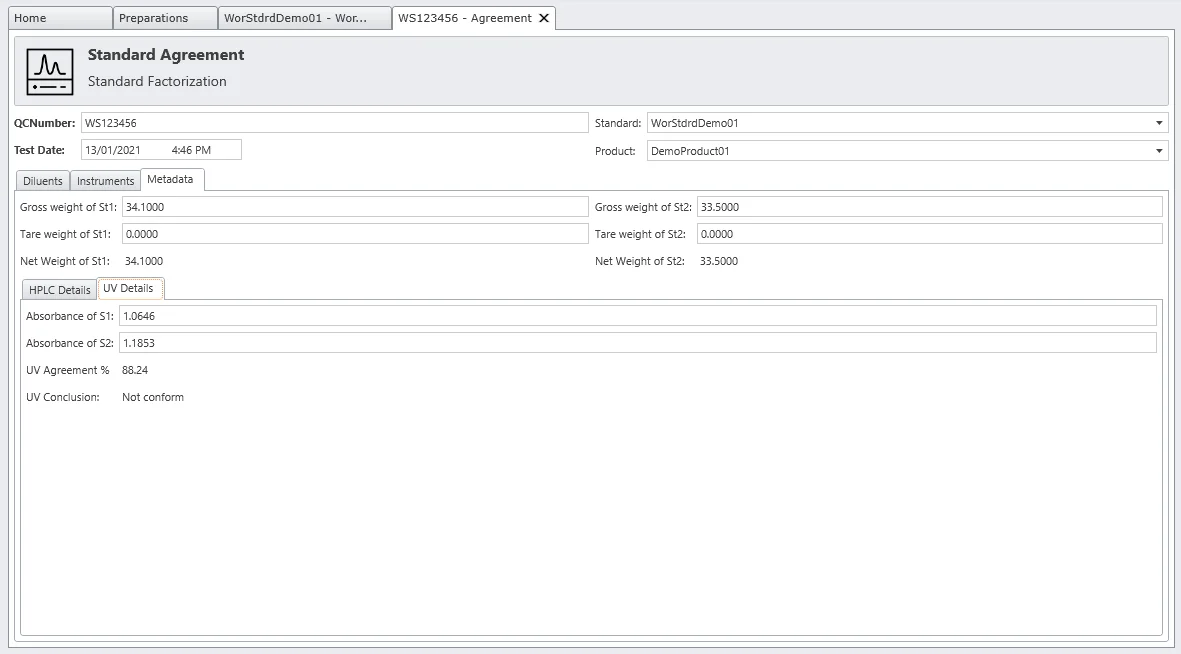
Task: Edit the Gross weight of St1 field
Action: tap(354, 207)
